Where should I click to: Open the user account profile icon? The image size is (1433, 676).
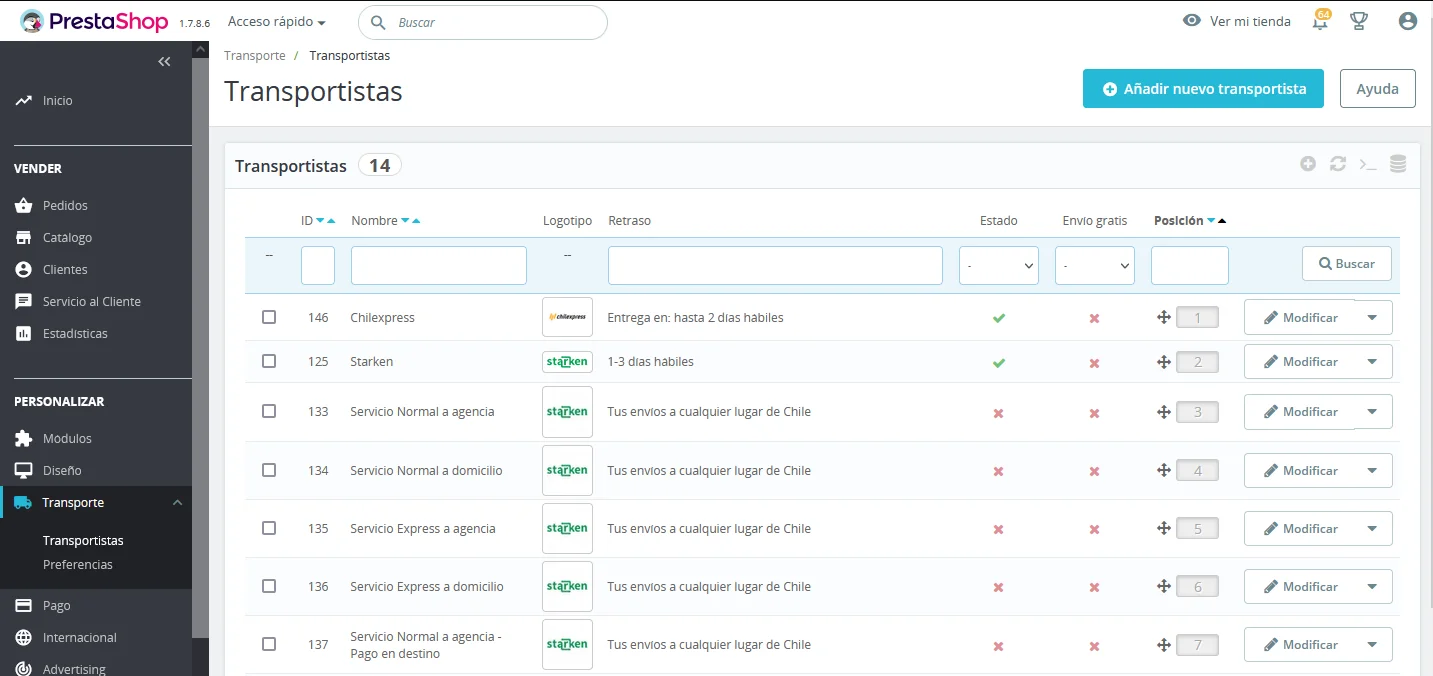1407,21
